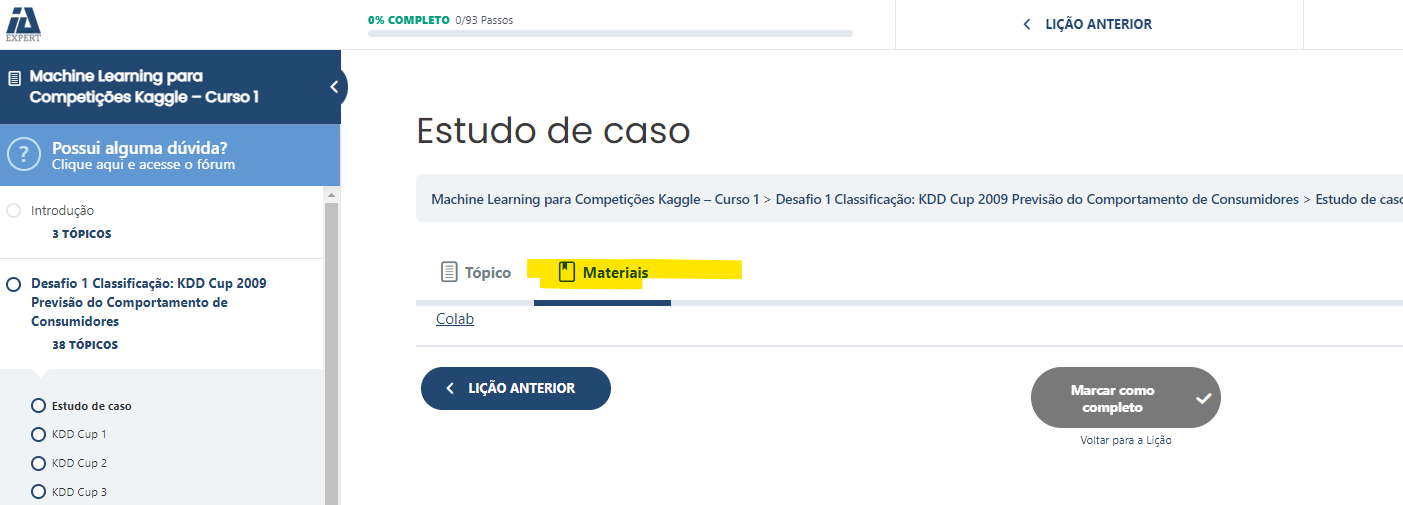Select the Materiais tab

(x=603, y=272)
